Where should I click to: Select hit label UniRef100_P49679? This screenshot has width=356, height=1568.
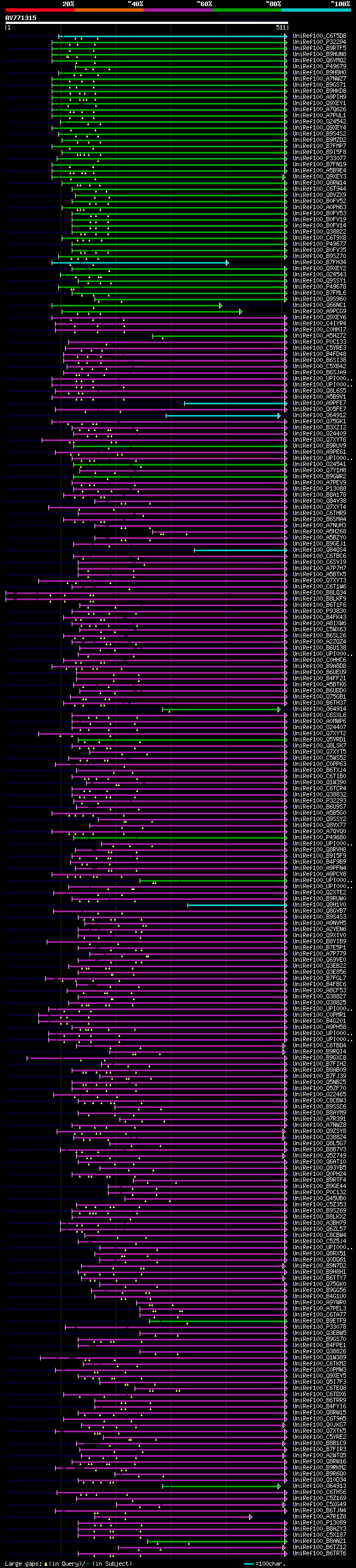pyautogui.click(x=319, y=66)
